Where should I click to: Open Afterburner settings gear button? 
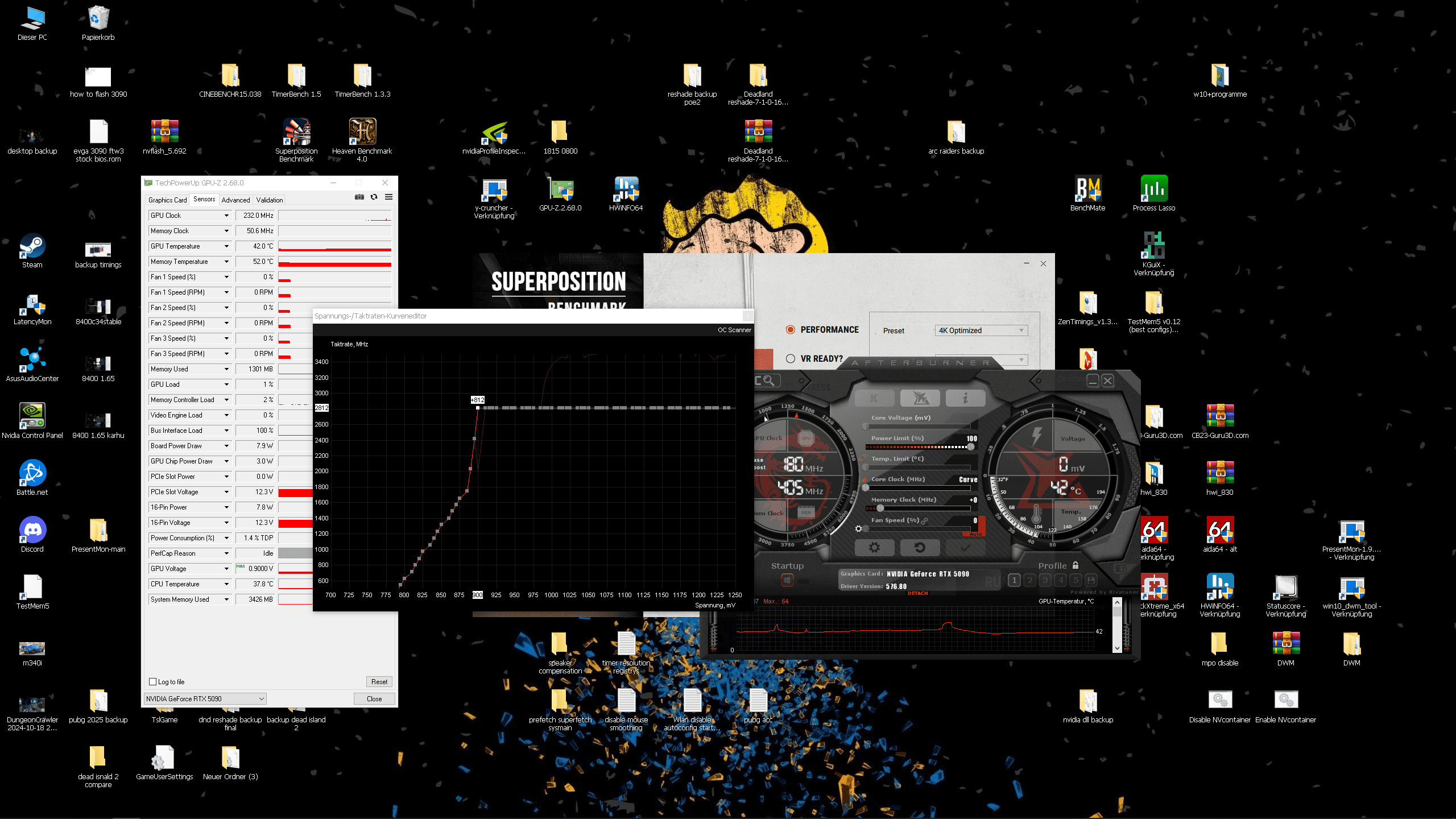pos(874,547)
